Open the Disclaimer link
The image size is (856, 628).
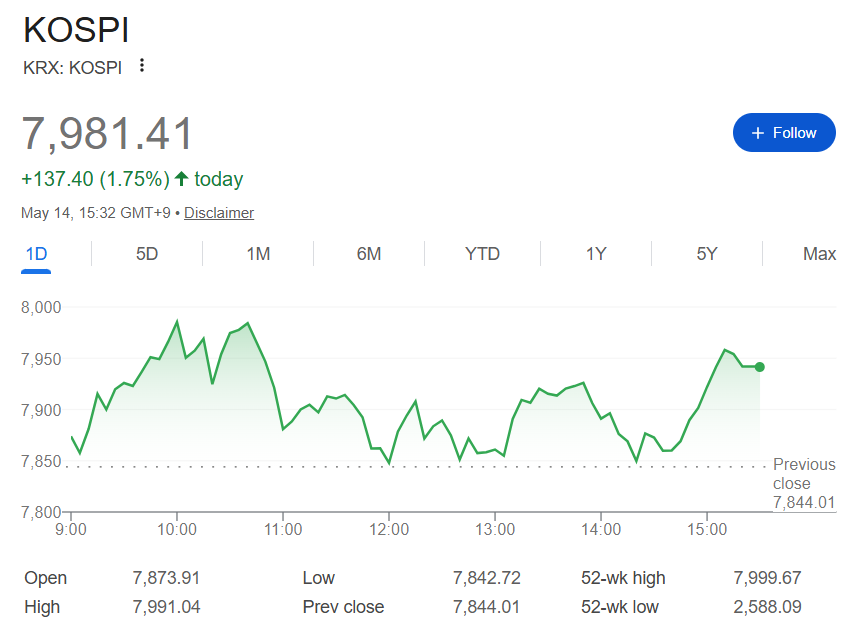219,212
